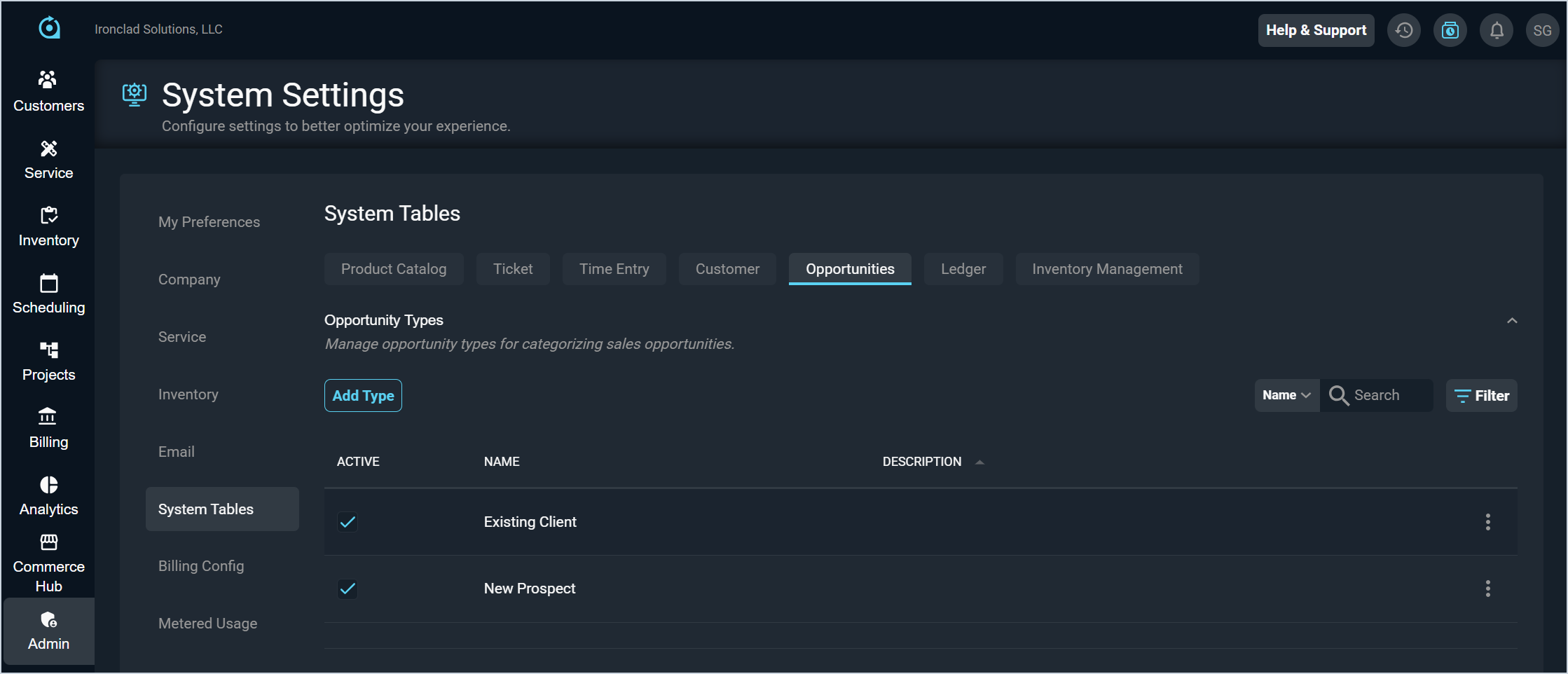Image resolution: width=1568 pixels, height=674 pixels.
Task: Go to Scheduling calendar icon
Action: pos(48,284)
